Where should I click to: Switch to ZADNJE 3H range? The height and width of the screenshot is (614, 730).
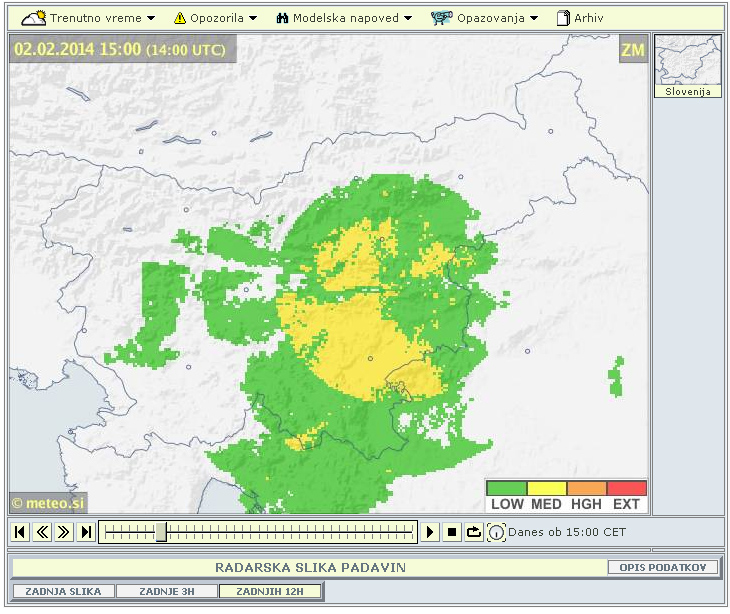167,591
